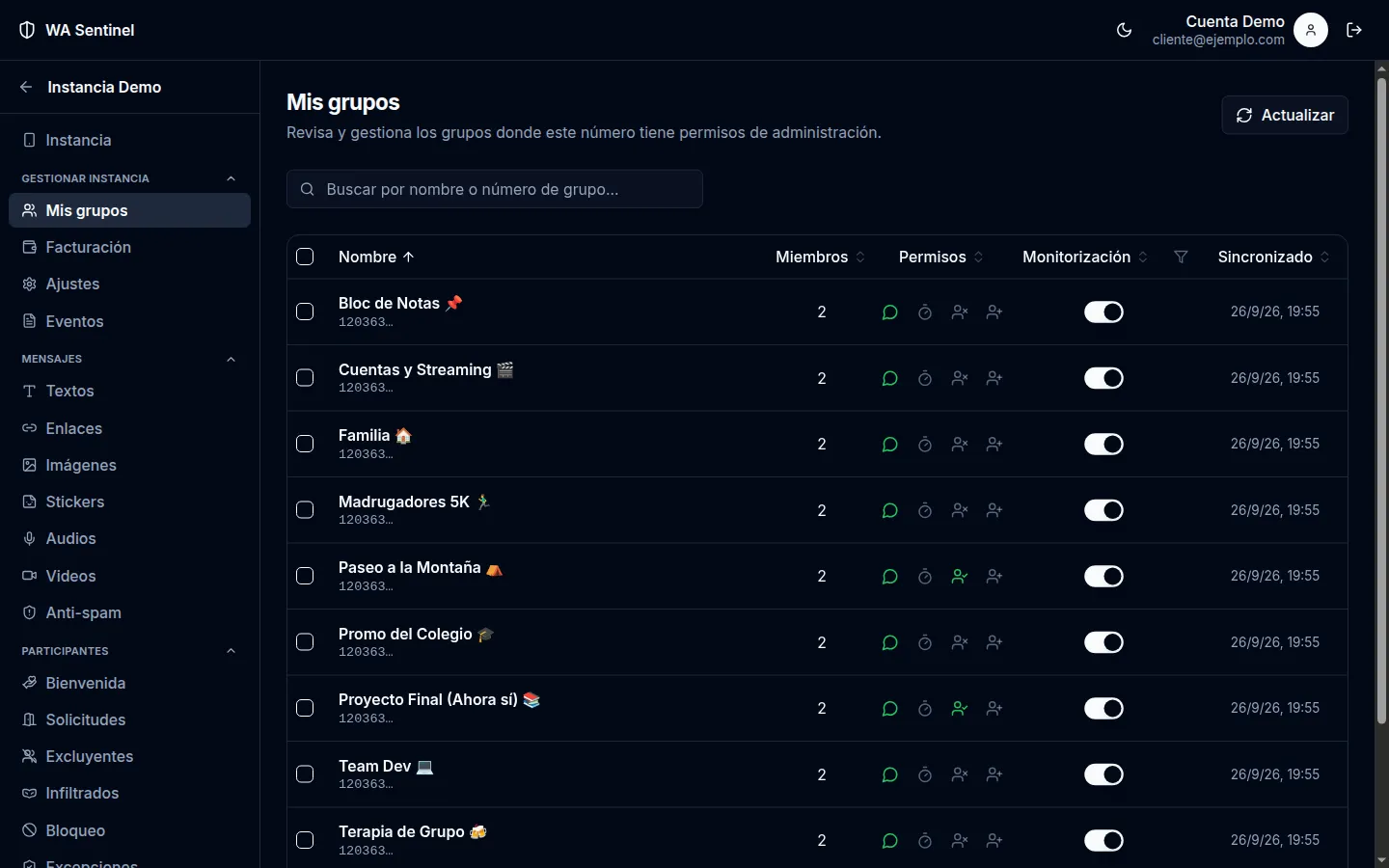This screenshot has width=1389, height=868.
Task: Click the chat permission icon for Bloc de Notas
Action: [890, 312]
